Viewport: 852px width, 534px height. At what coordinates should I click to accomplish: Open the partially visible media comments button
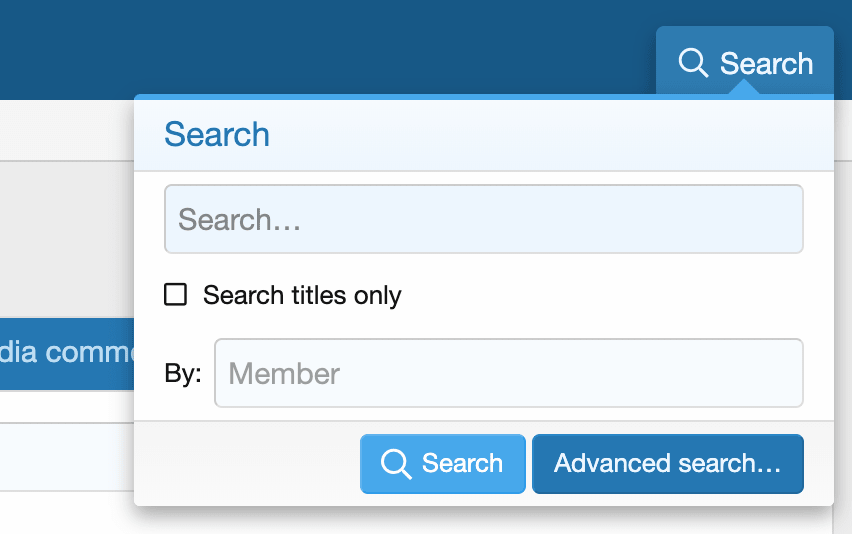coord(66,353)
